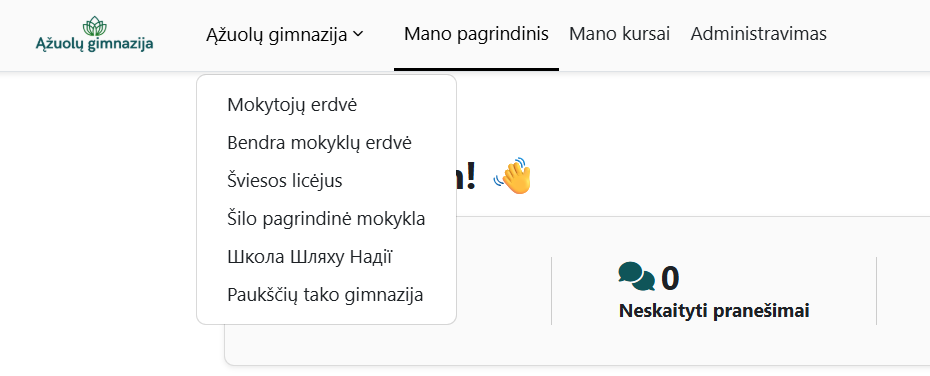
Task: Go to the Administravimas tab
Action: (x=758, y=34)
